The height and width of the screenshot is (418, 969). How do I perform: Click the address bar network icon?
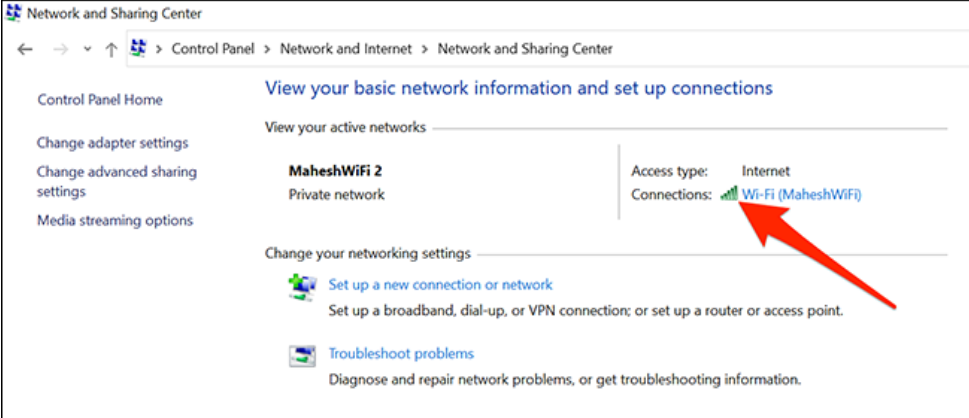point(140,48)
